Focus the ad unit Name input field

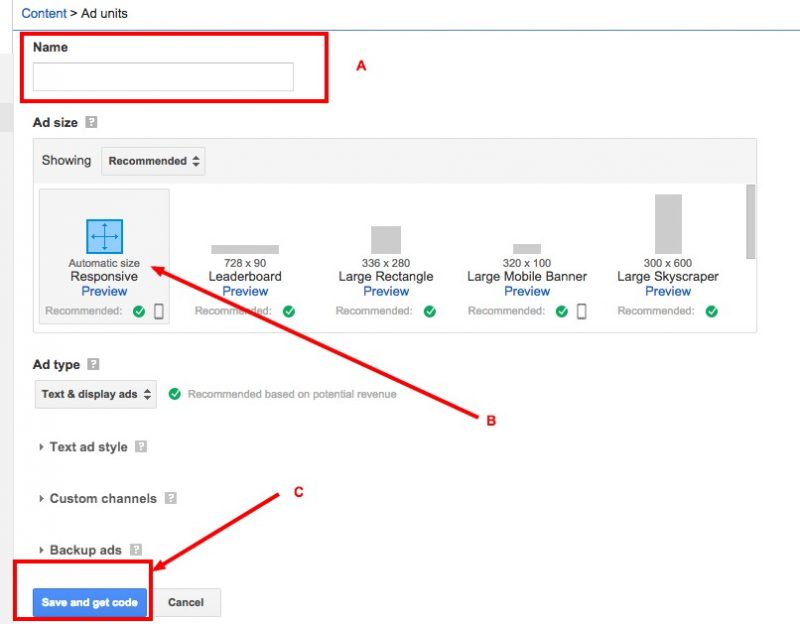[163, 77]
